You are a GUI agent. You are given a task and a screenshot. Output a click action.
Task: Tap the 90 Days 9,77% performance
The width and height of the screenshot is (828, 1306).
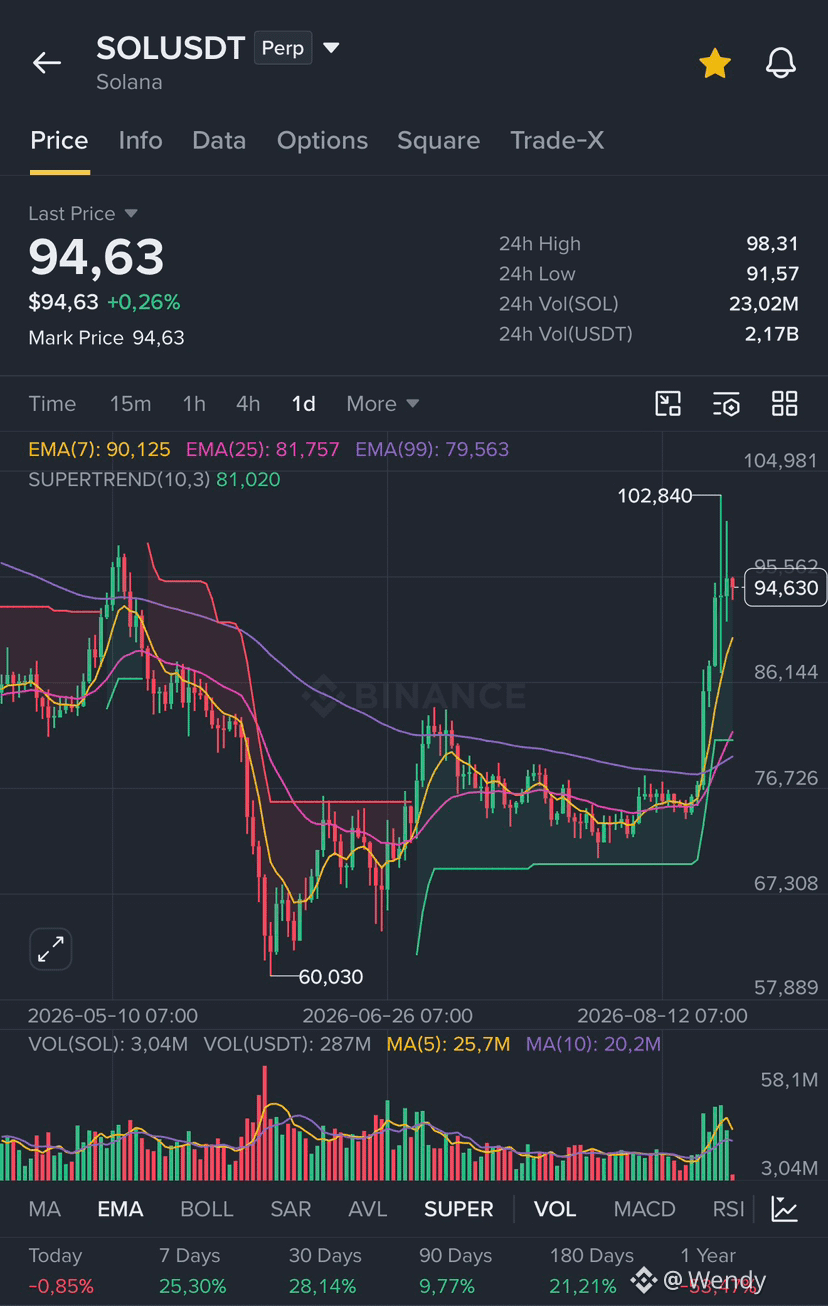[456, 1270]
